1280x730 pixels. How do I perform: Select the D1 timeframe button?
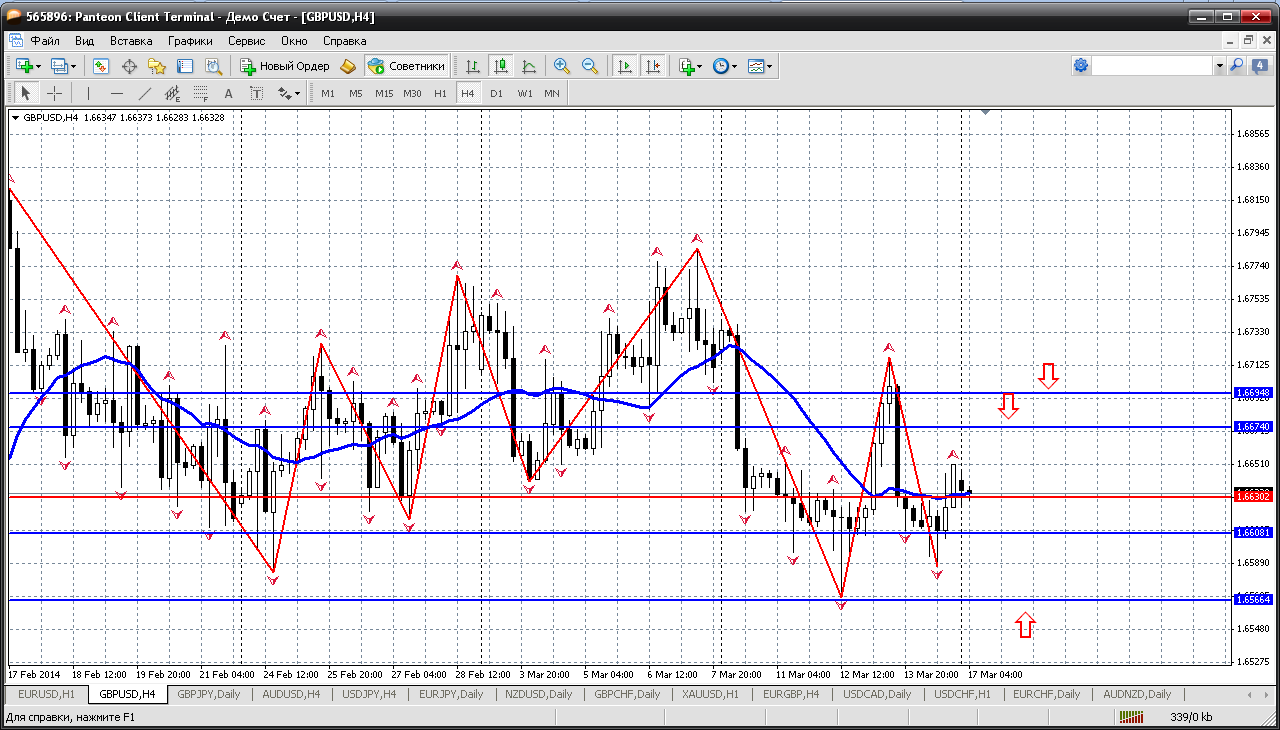pyautogui.click(x=496, y=93)
